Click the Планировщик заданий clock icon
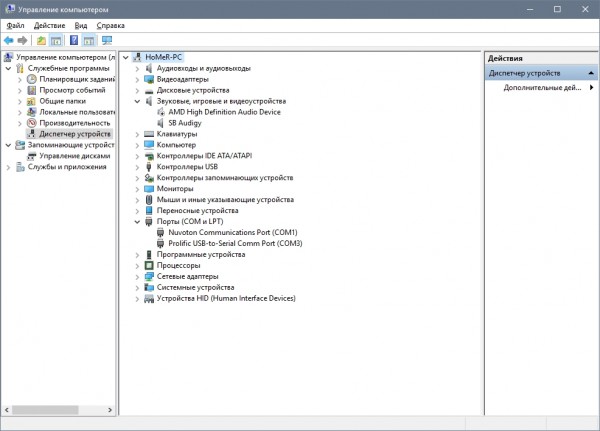 pyautogui.click(x=32, y=79)
